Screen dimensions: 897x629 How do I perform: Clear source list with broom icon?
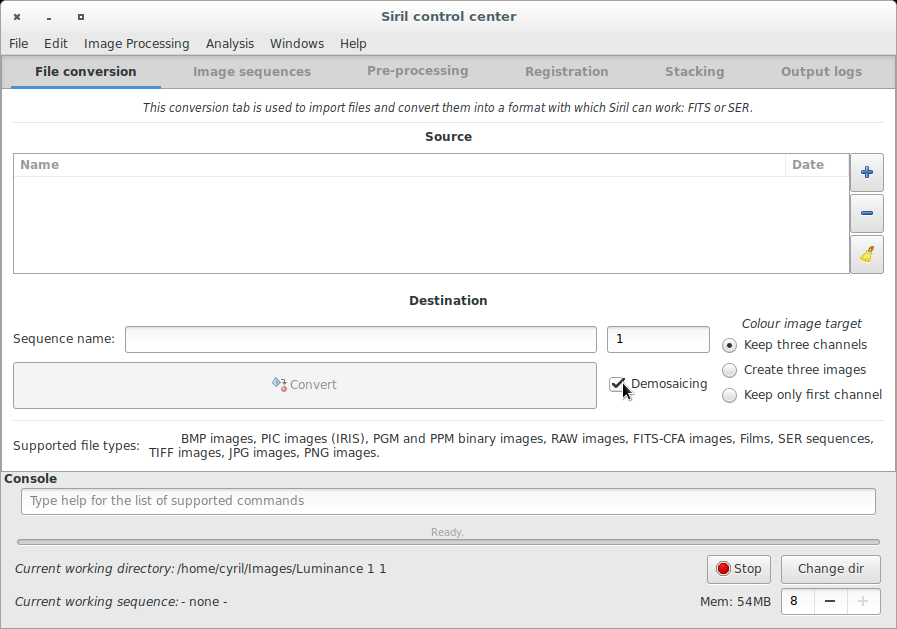click(867, 254)
